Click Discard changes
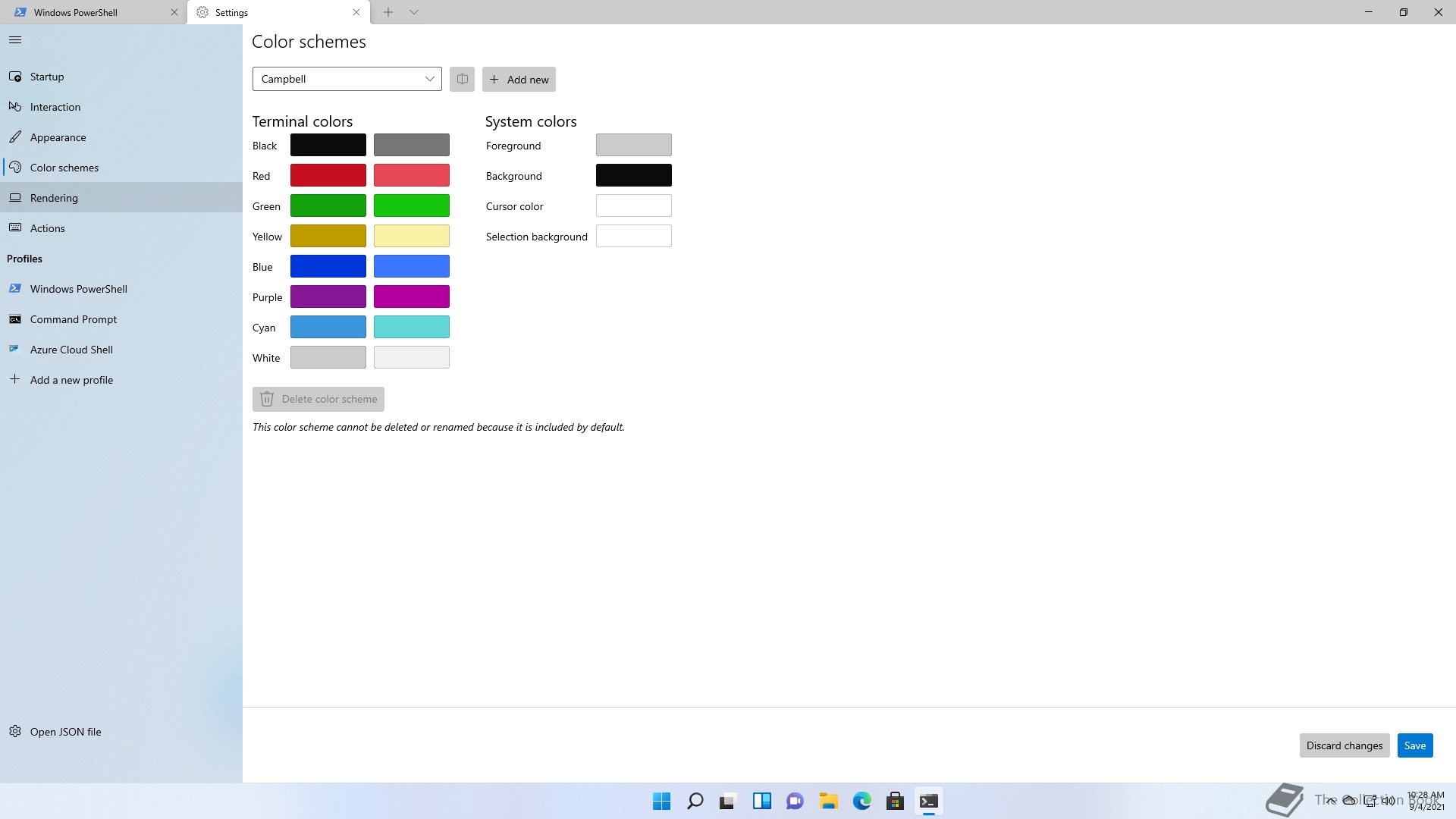This screenshot has height=819, width=1456. coord(1345,745)
